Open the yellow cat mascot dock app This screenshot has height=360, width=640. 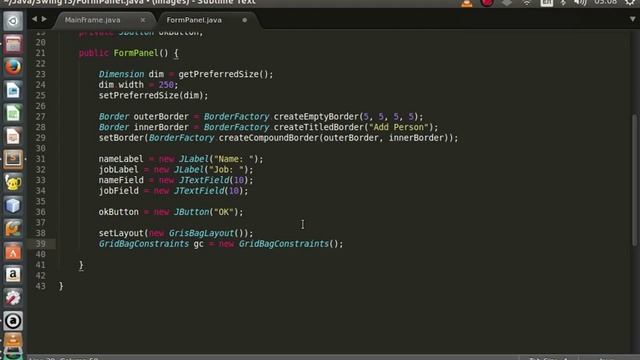click(x=13, y=182)
